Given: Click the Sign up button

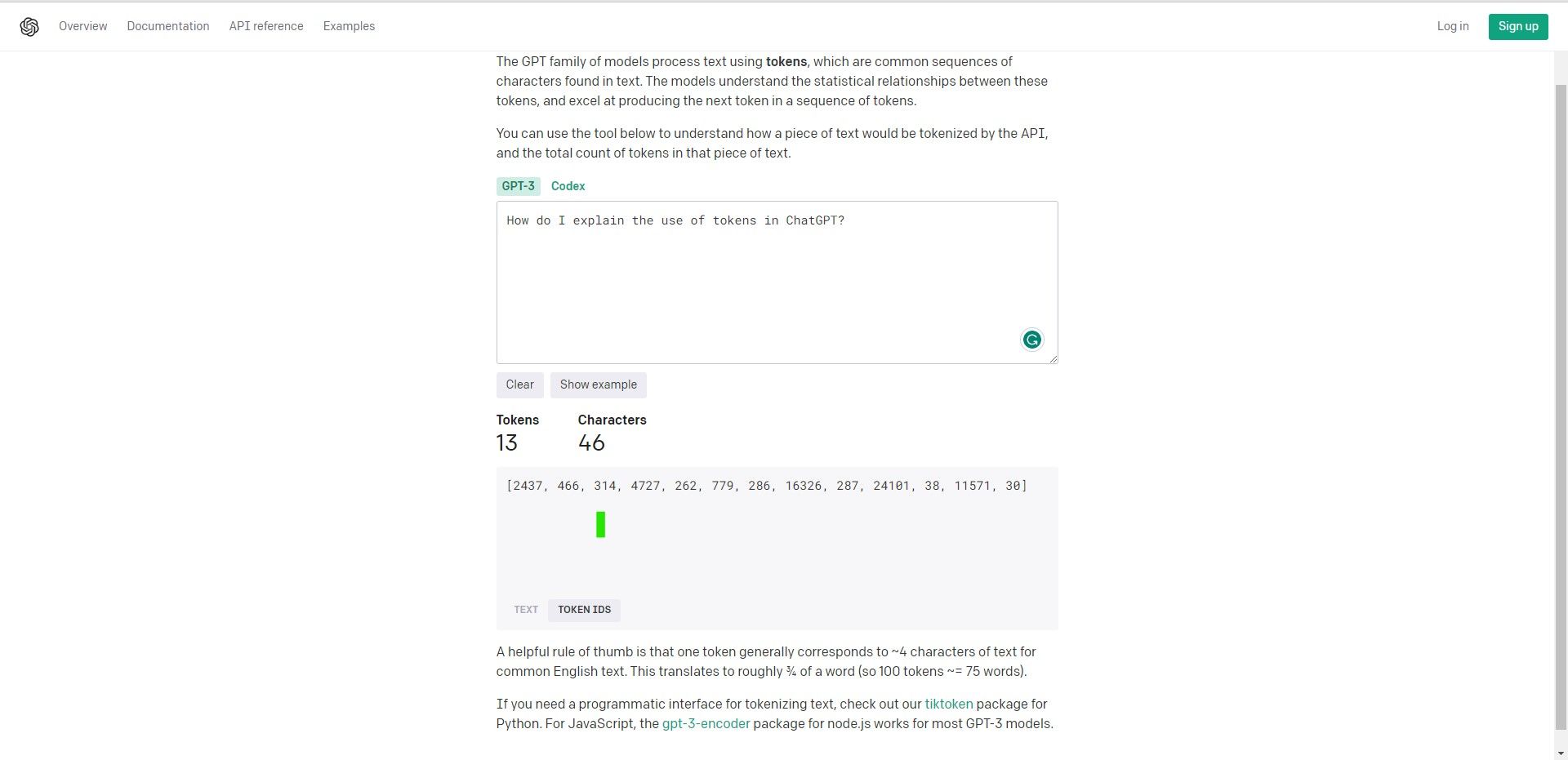Looking at the screenshot, I should pos(1517,26).
